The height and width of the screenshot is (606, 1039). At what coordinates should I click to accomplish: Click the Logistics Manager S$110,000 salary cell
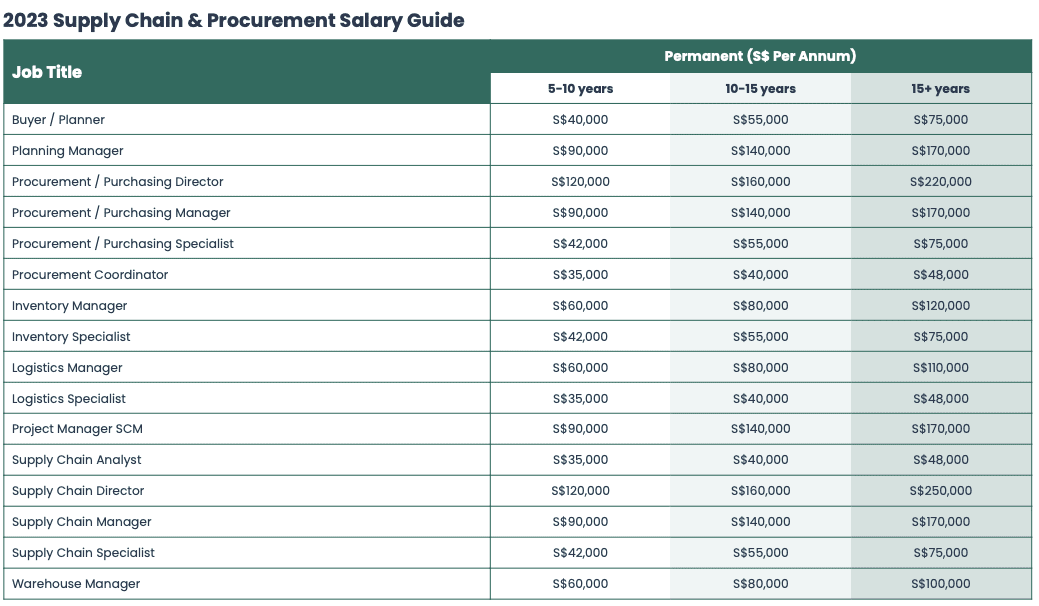point(940,368)
